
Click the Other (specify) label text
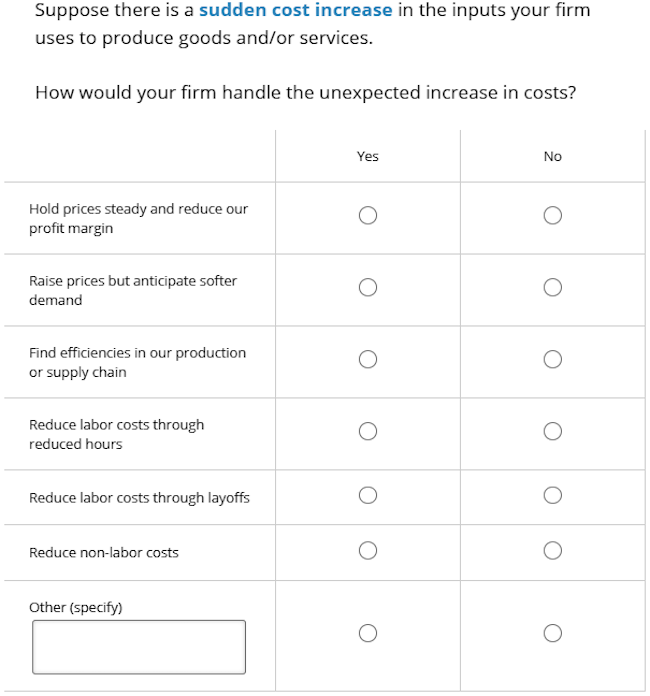click(75, 607)
